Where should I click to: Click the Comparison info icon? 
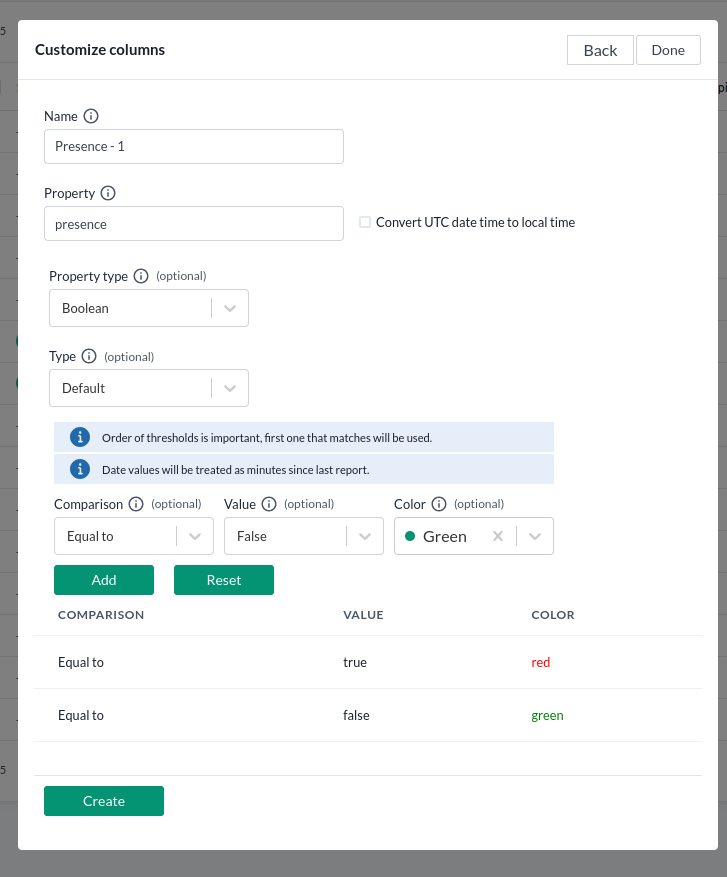tap(136, 504)
